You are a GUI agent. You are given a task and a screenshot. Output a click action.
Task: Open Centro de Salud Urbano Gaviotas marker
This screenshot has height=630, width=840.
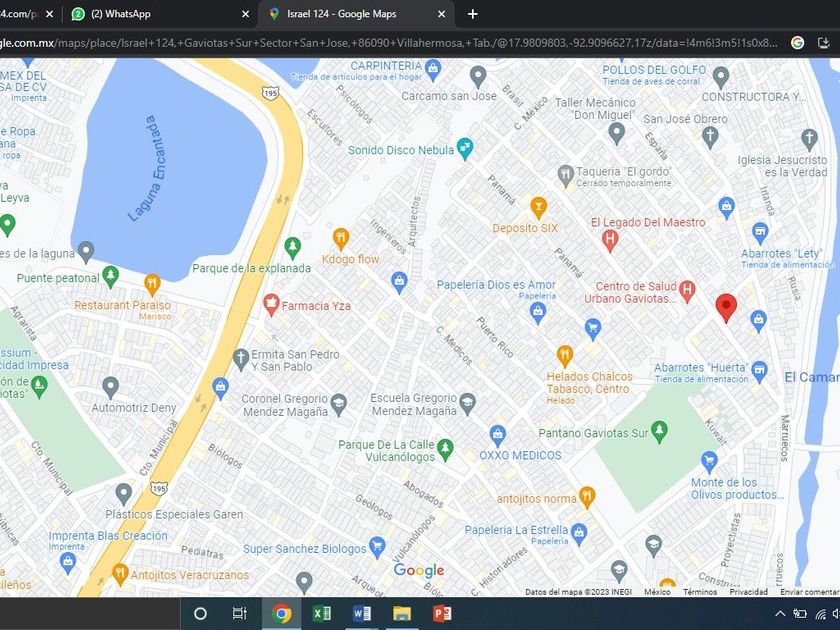pos(687,290)
